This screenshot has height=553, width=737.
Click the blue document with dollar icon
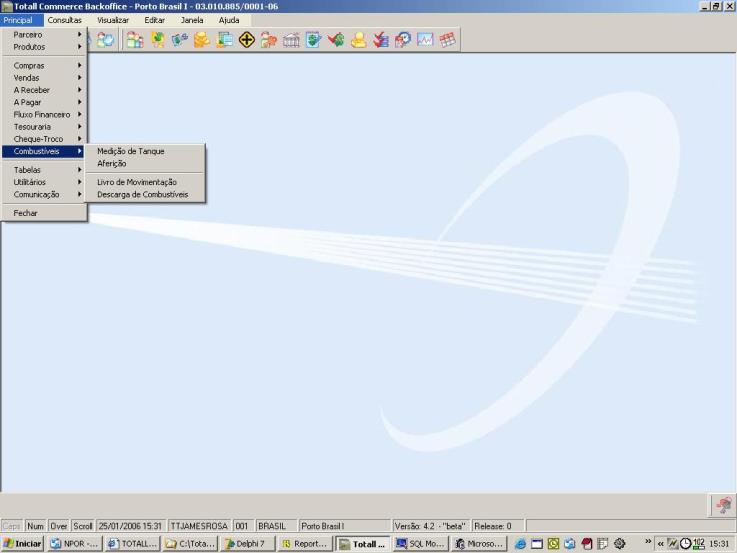click(313, 40)
